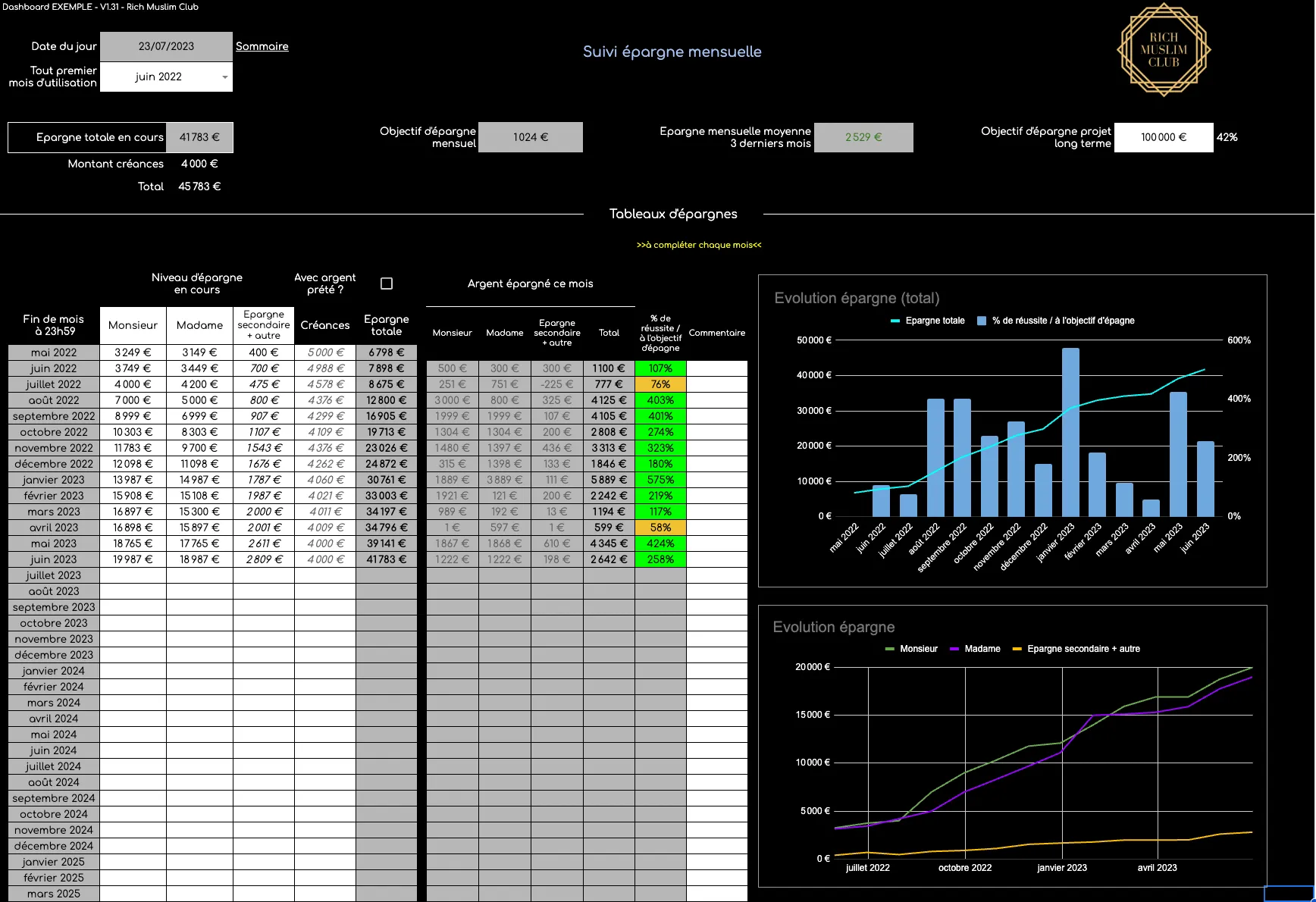The height and width of the screenshot is (902, 1316).
Task: Select the green Monsieur legend marker
Action: [x=890, y=649]
